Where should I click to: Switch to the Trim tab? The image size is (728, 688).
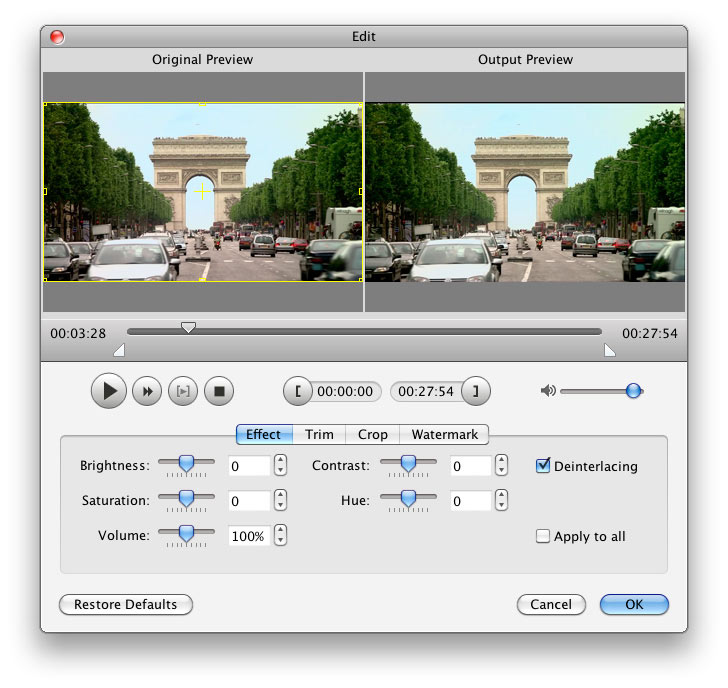[319, 435]
